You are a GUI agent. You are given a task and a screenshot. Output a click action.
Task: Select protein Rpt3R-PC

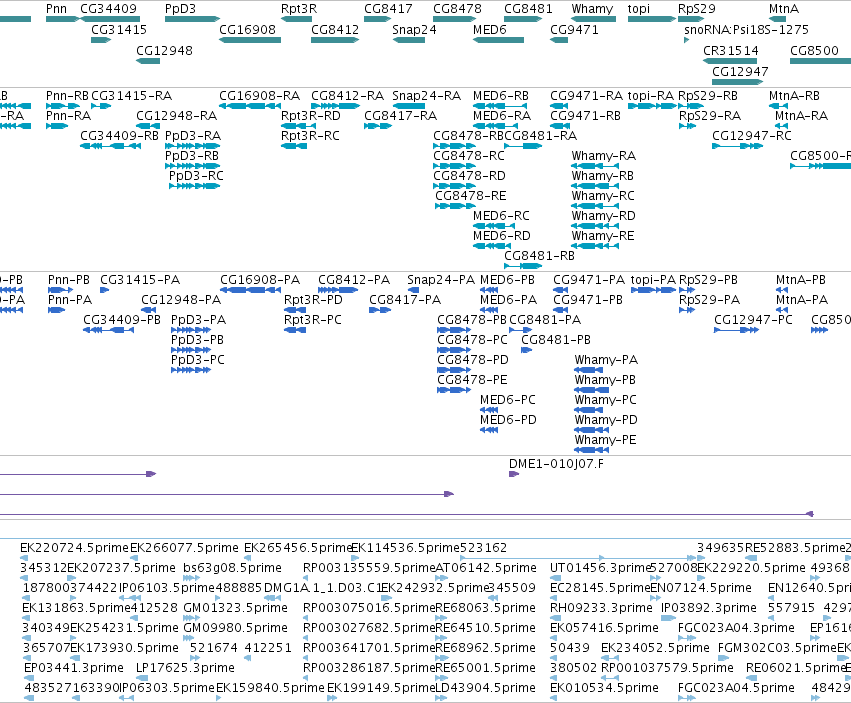[x=295, y=330]
